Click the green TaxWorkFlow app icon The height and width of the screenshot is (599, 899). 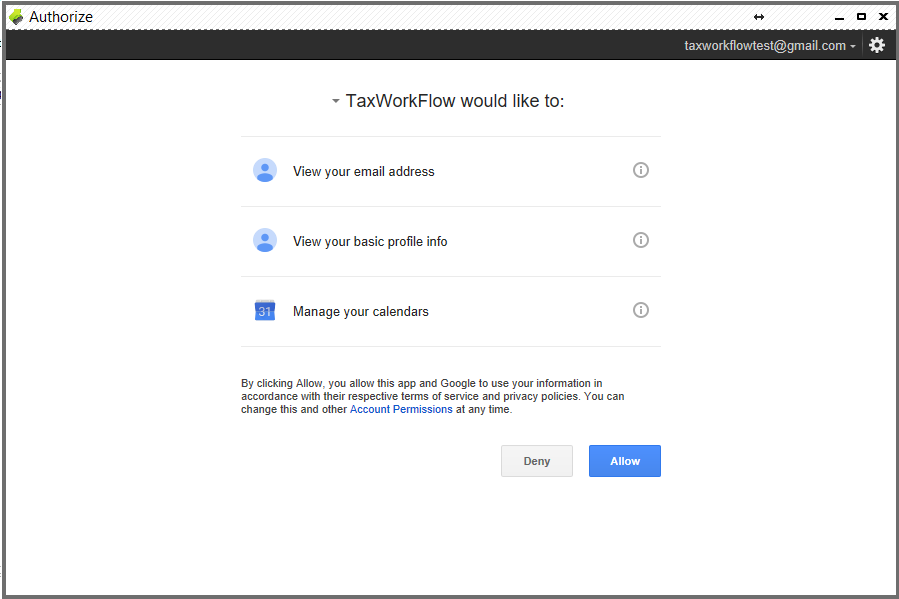[x=16, y=17]
